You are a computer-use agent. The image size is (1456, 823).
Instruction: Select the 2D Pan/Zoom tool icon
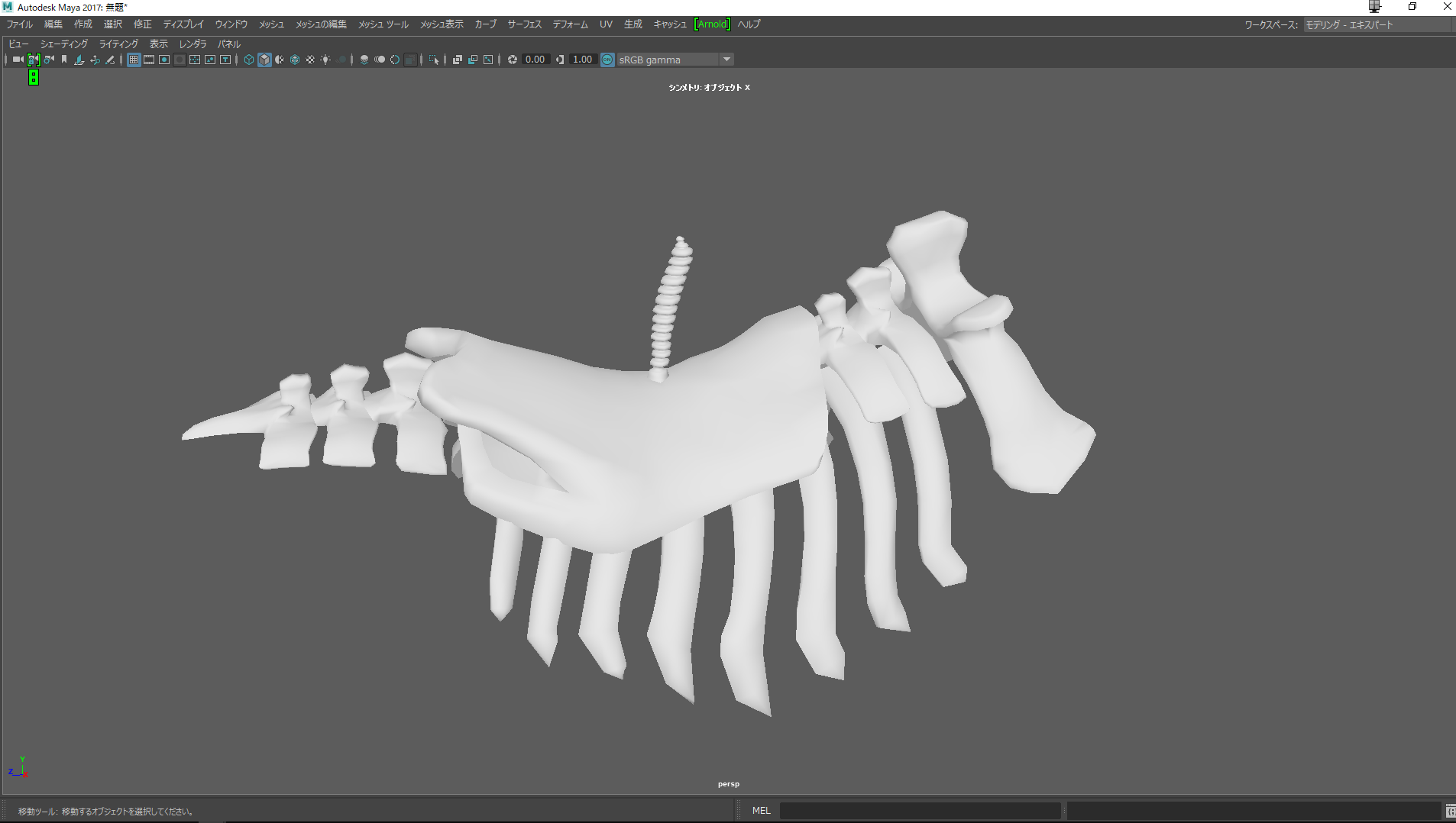coord(95,60)
